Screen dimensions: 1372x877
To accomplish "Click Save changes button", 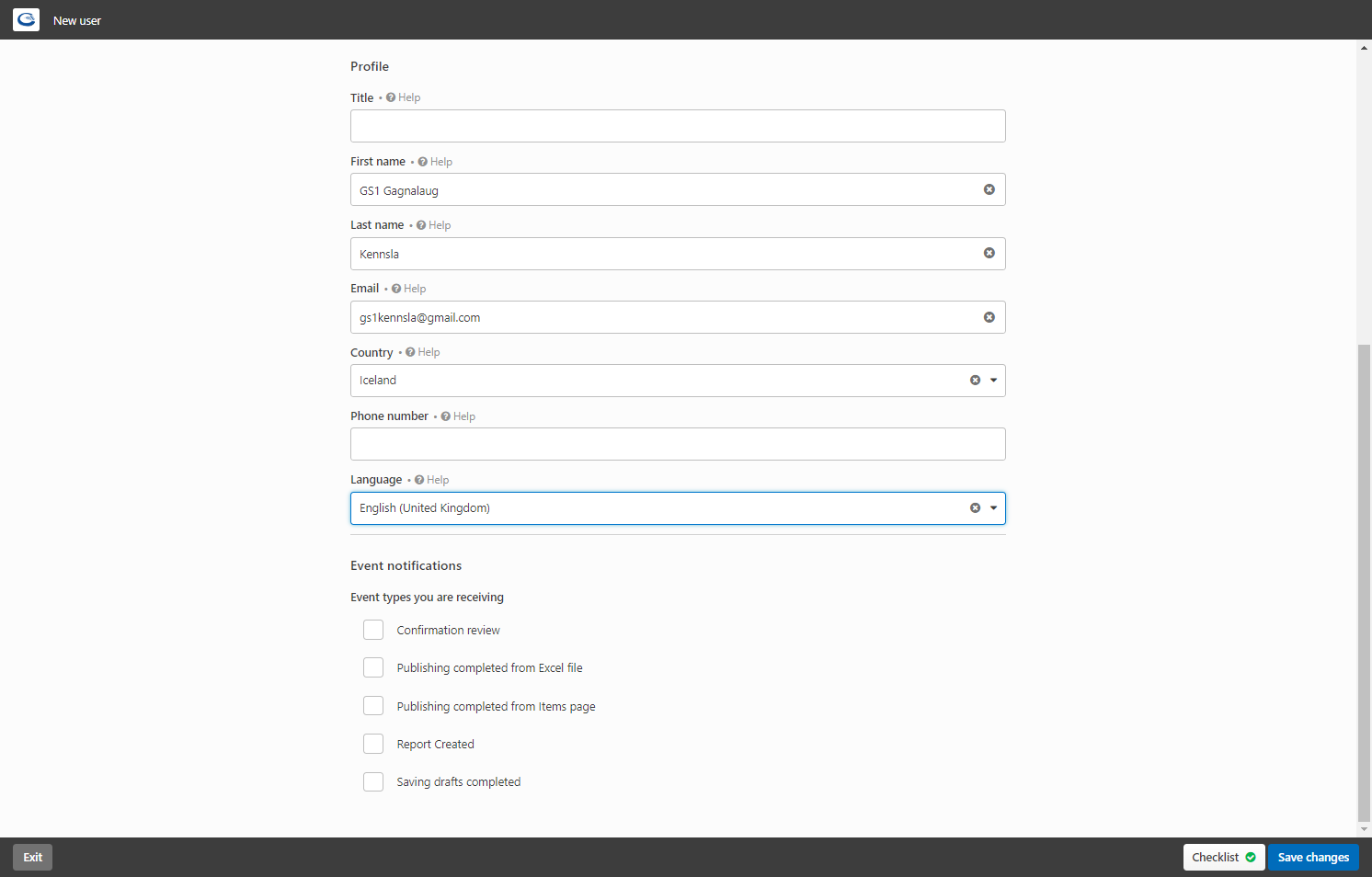I will [x=1313, y=857].
